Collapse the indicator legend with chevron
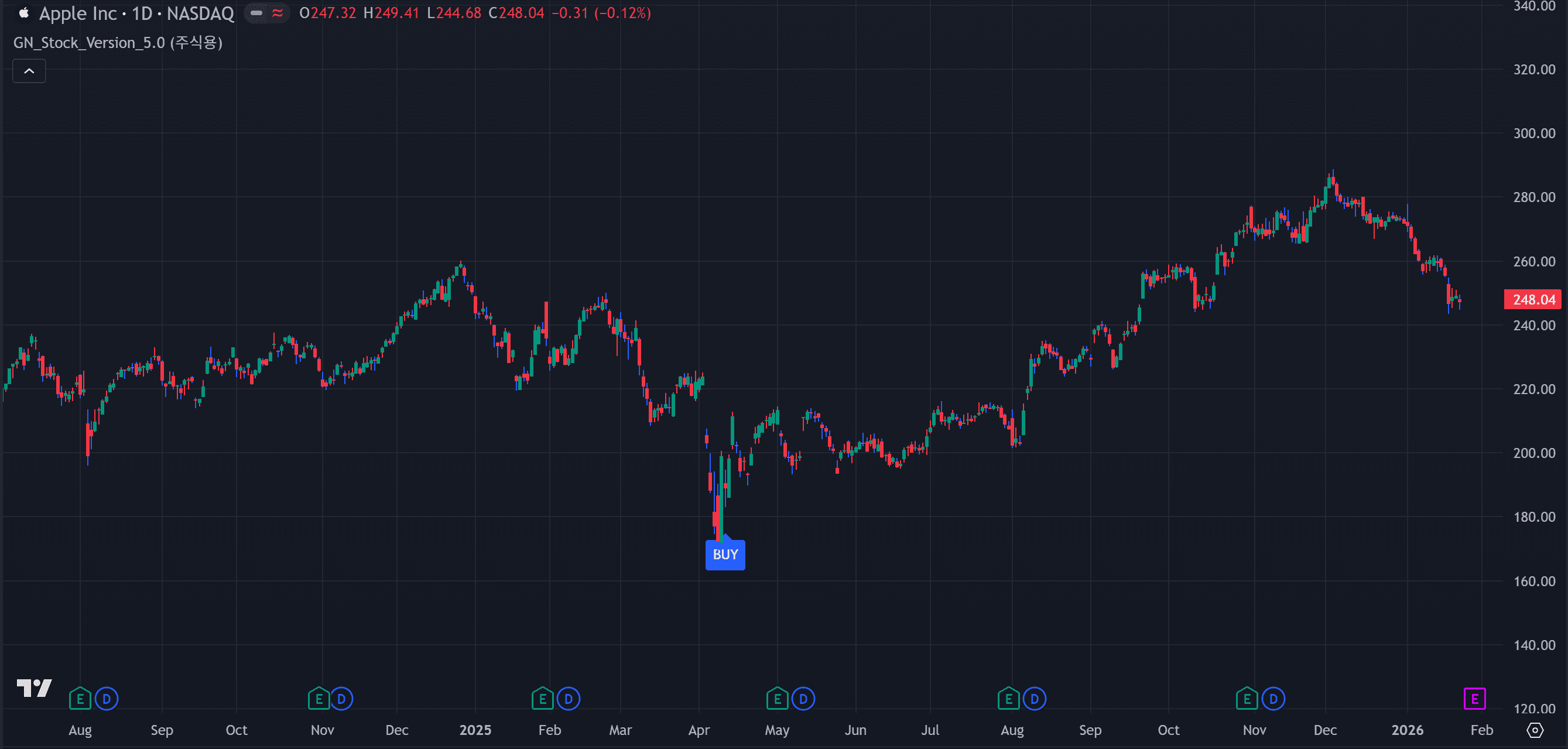The image size is (1568, 749). pos(29,71)
